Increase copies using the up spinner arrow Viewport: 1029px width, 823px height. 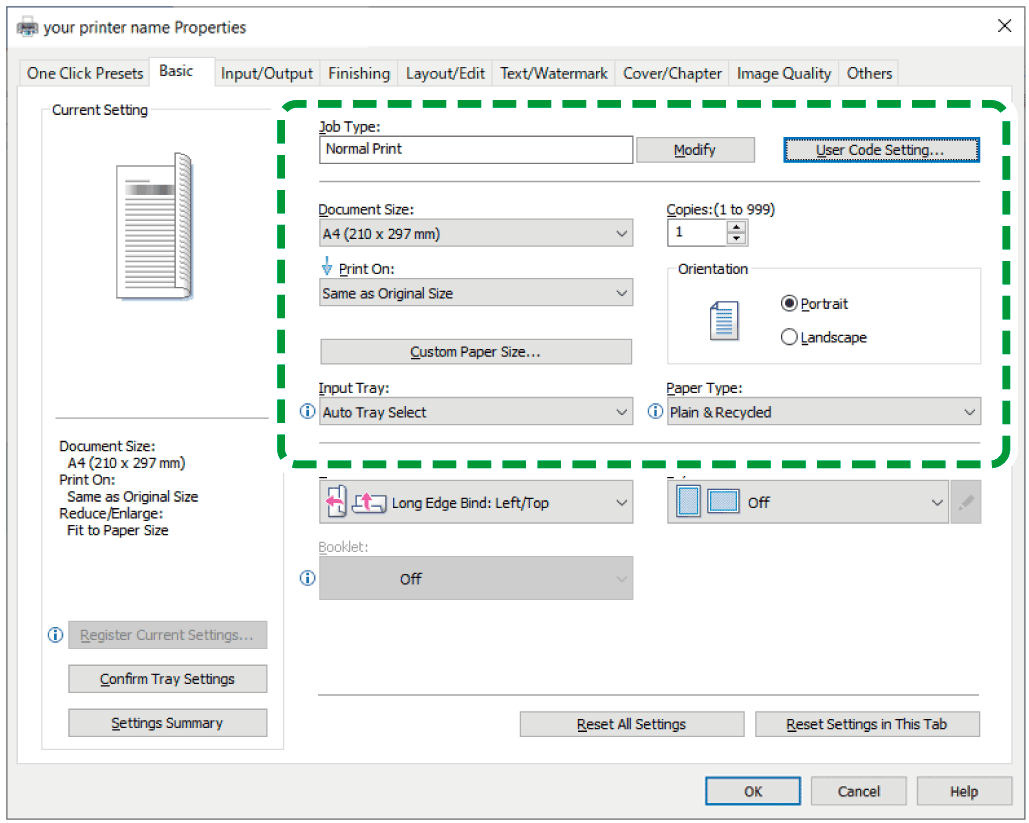pos(737,227)
